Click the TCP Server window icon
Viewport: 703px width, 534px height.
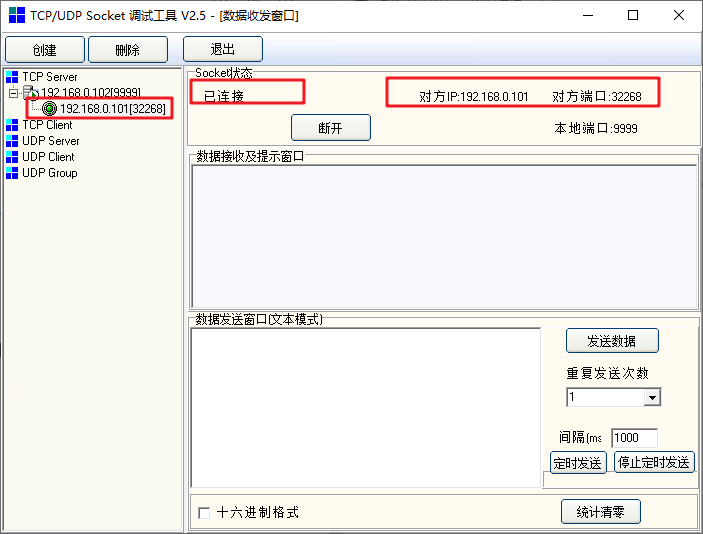(12, 77)
